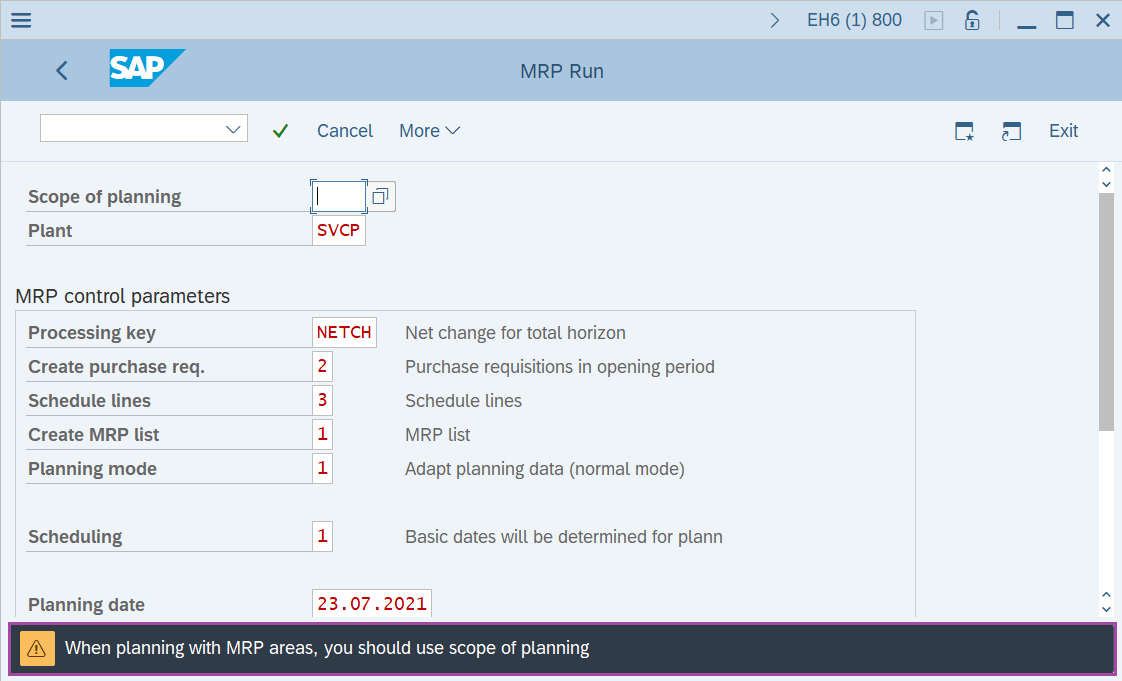Click the SAP logo in the header
The width and height of the screenshot is (1122, 681).
click(146, 70)
